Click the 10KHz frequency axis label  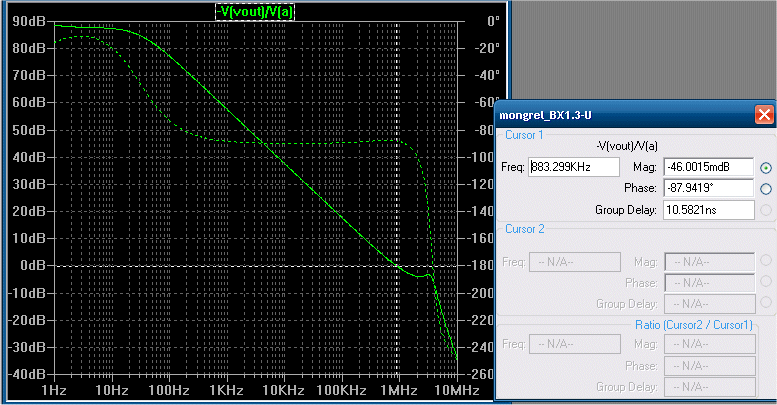pos(283,391)
